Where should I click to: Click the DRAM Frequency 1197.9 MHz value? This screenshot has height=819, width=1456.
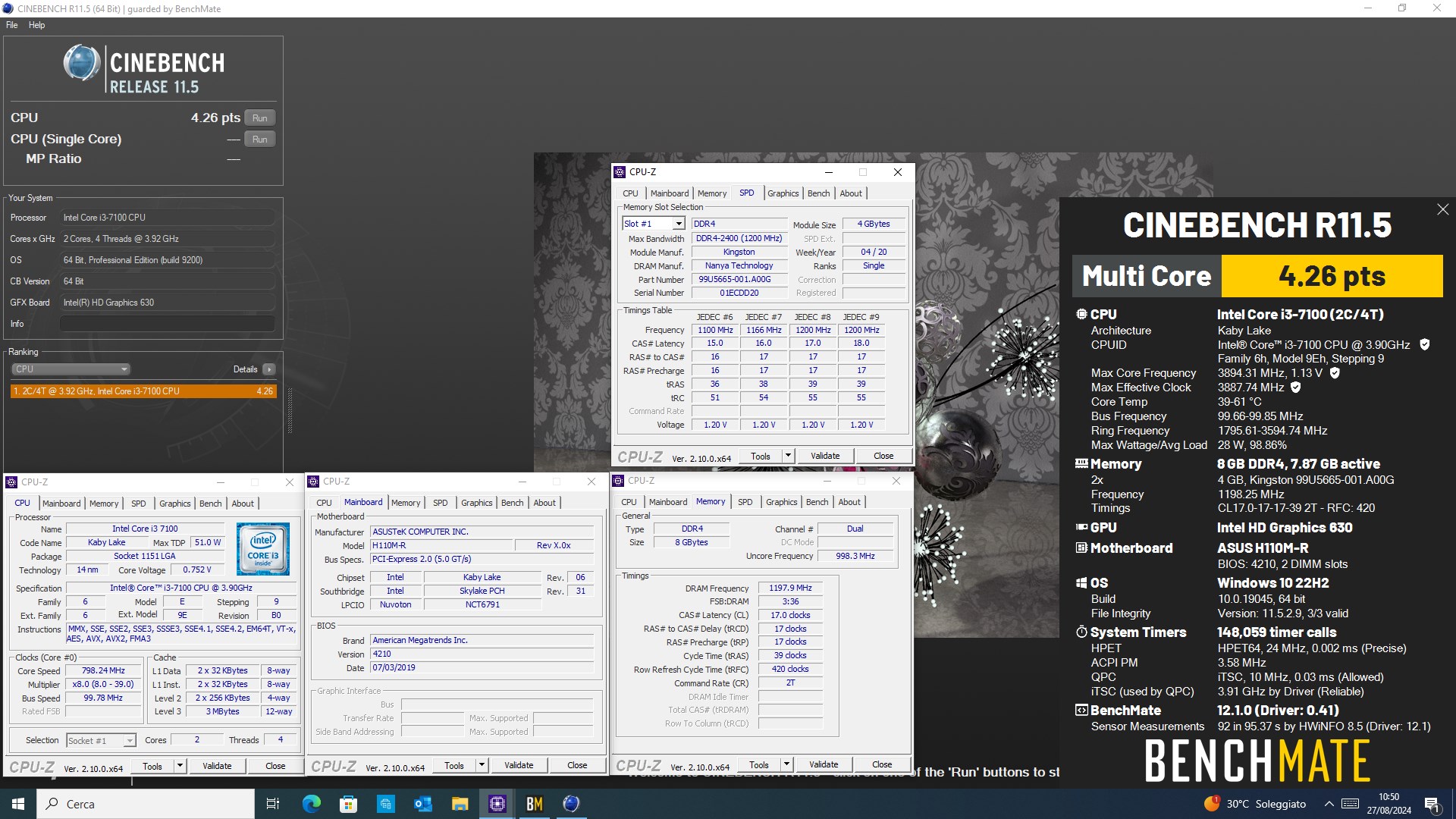(790, 588)
